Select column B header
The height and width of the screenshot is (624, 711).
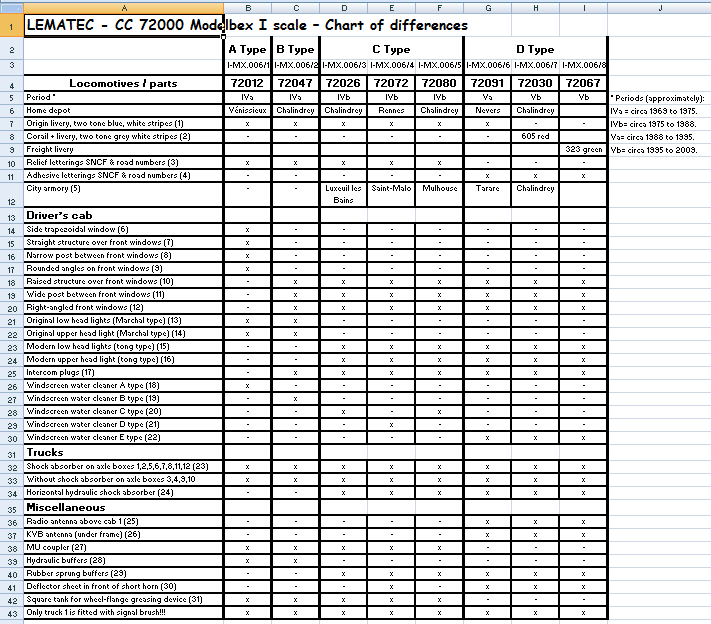pyautogui.click(x=248, y=8)
